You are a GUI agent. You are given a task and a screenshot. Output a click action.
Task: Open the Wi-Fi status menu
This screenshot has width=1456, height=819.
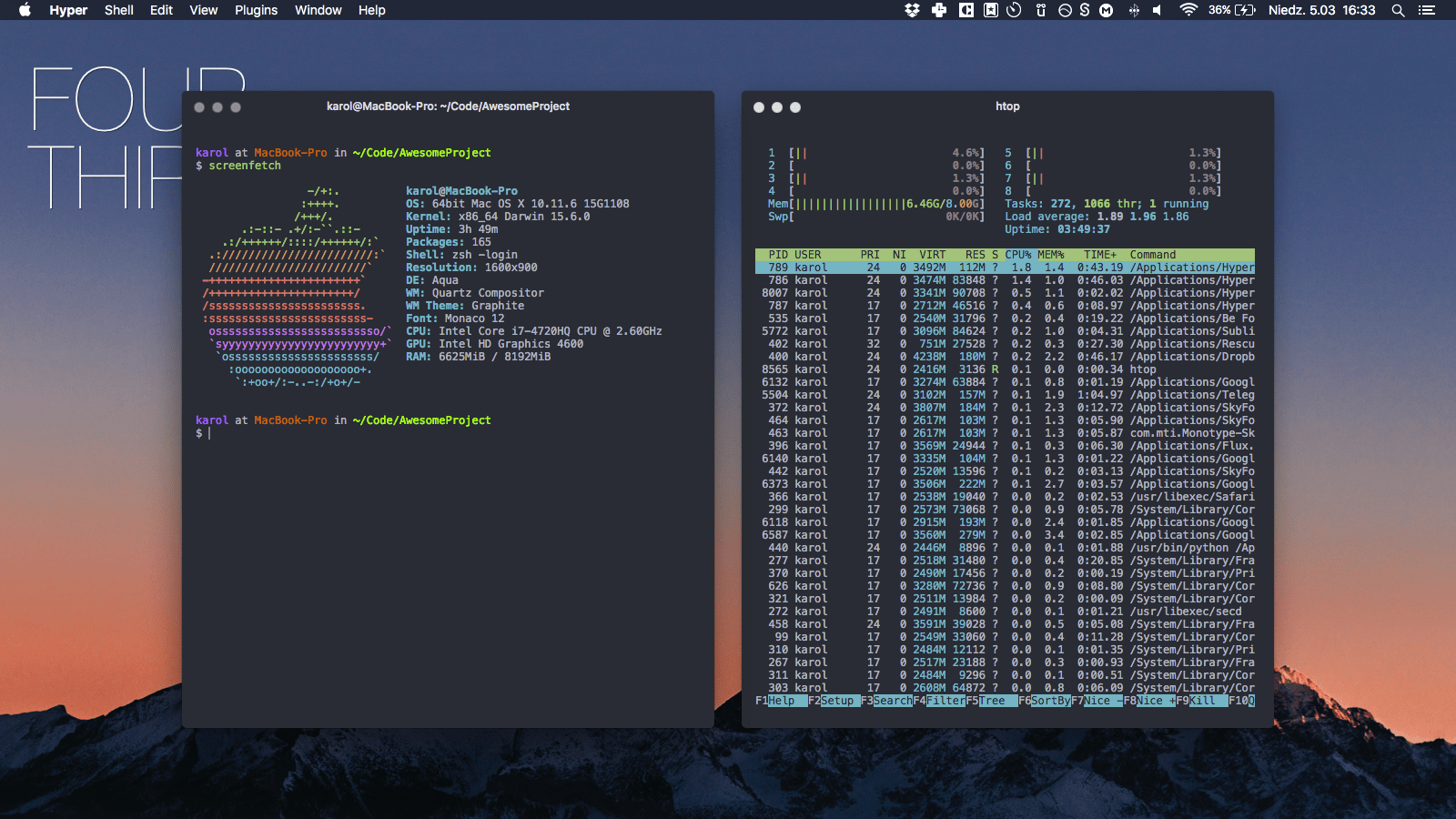pos(1188,10)
